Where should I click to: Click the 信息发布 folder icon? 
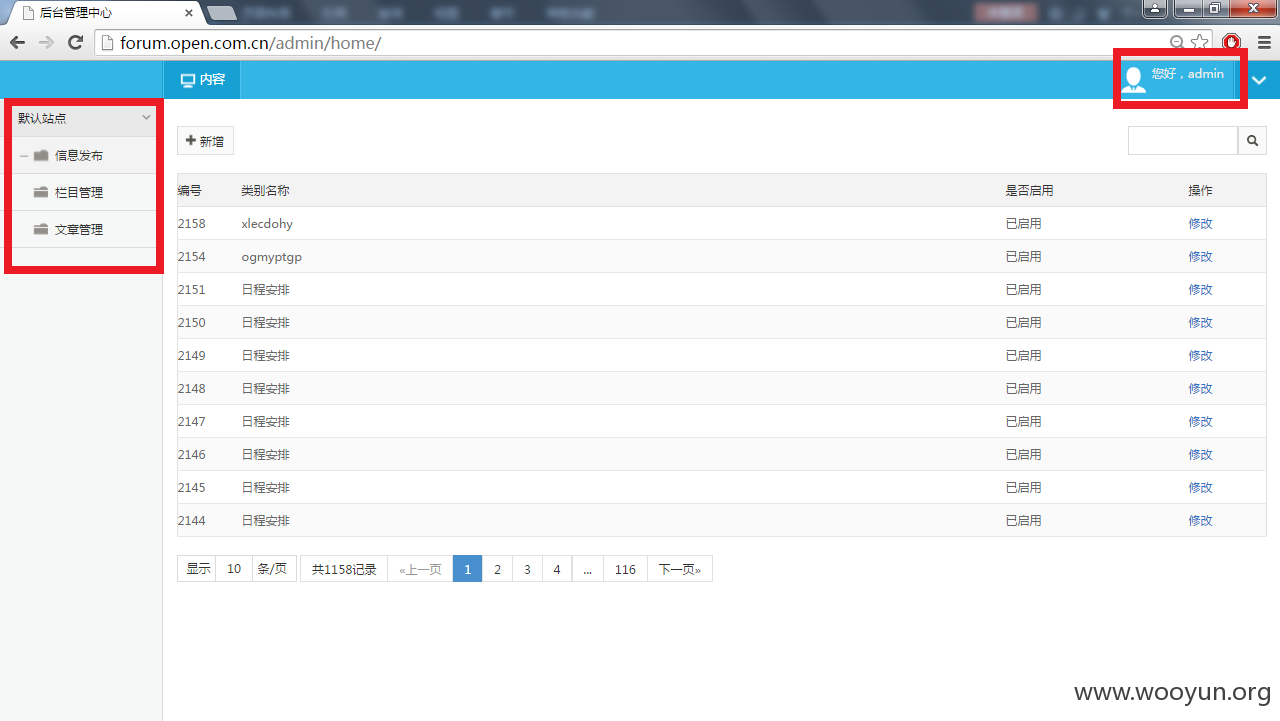click(41, 155)
